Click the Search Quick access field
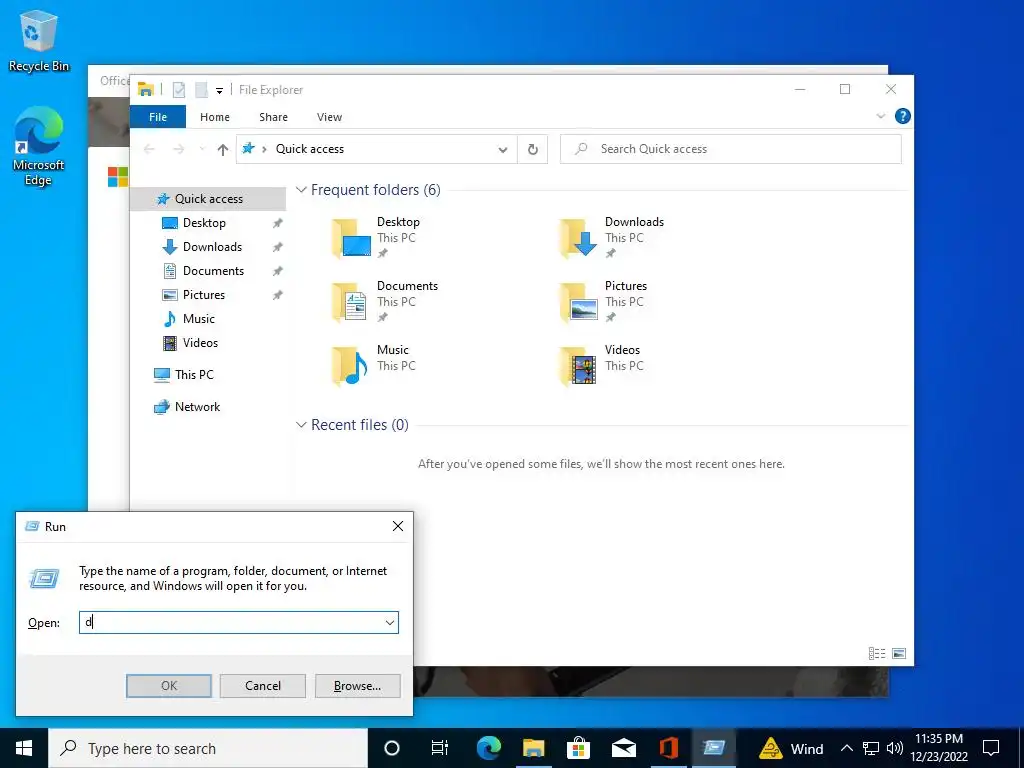This screenshot has width=1024, height=768. pyautogui.click(x=731, y=149)
